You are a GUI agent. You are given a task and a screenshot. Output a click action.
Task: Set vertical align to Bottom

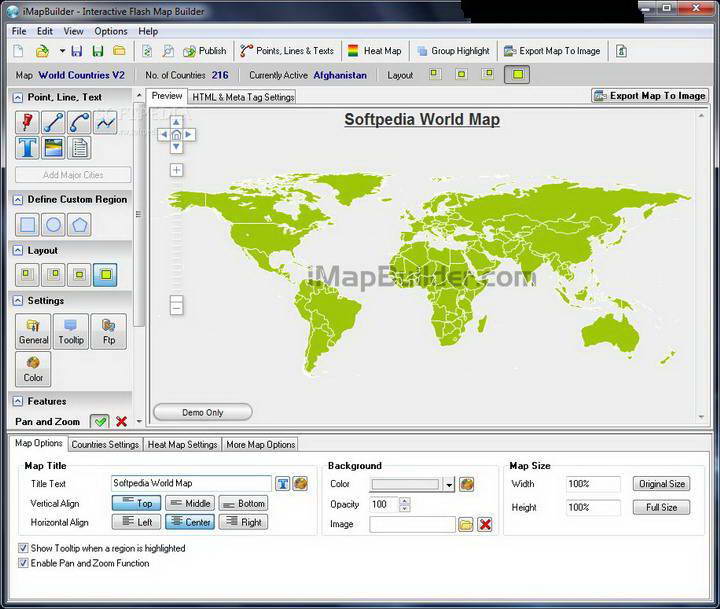[x=243, y=503]
